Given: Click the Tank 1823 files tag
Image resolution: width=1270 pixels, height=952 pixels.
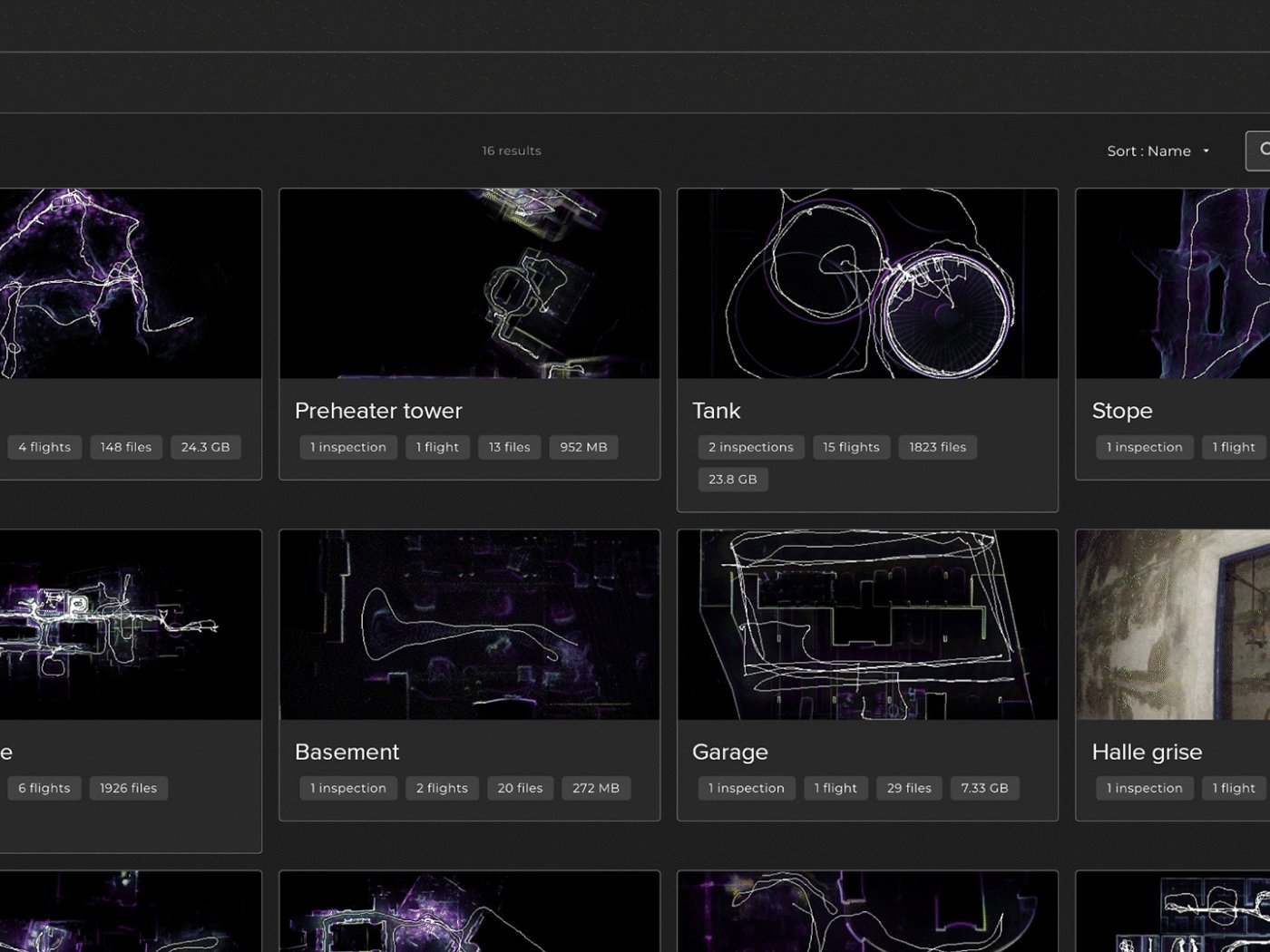Looking at the screenshot, I should click(937, 447).
